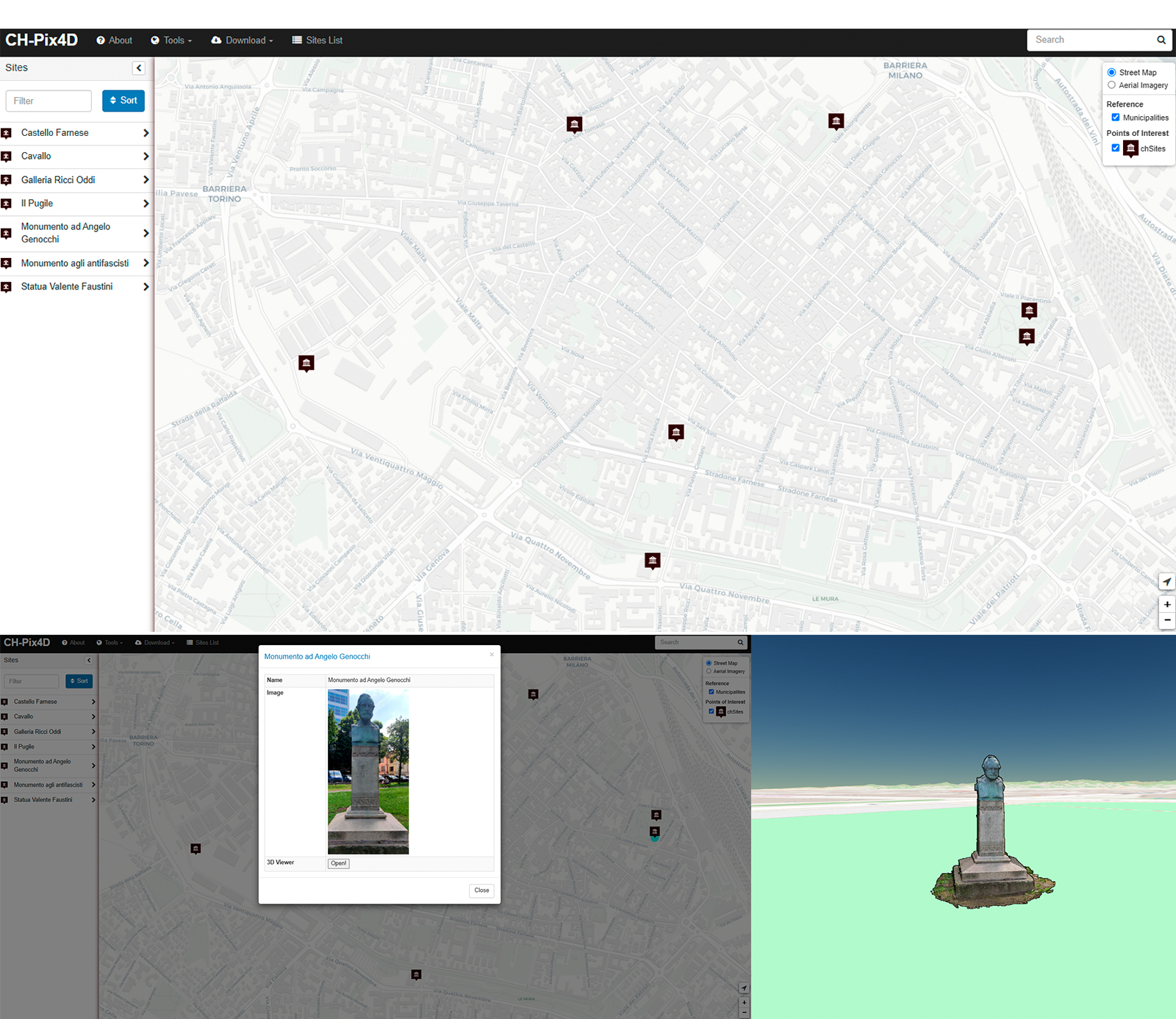Click the Cavallo row icon in the top sidebar
The height and width of the screenshot is (1019, 1176).
pyautogui.click(x=7, y=156)
